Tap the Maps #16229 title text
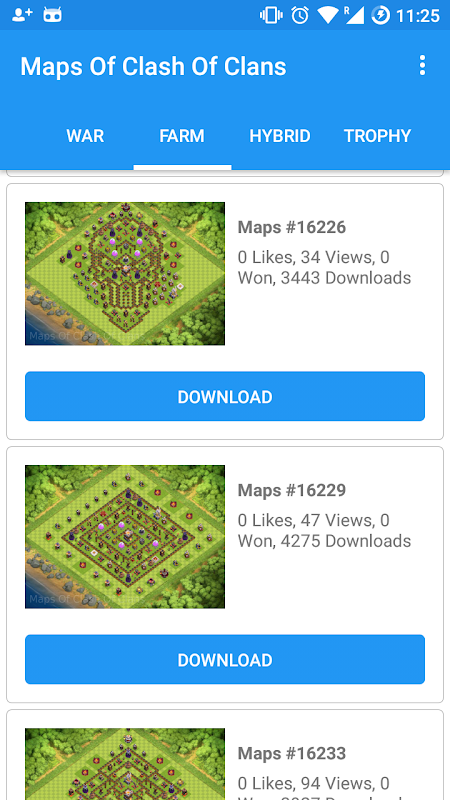Screen dimensions: 450x800 [x=292, y=490]
